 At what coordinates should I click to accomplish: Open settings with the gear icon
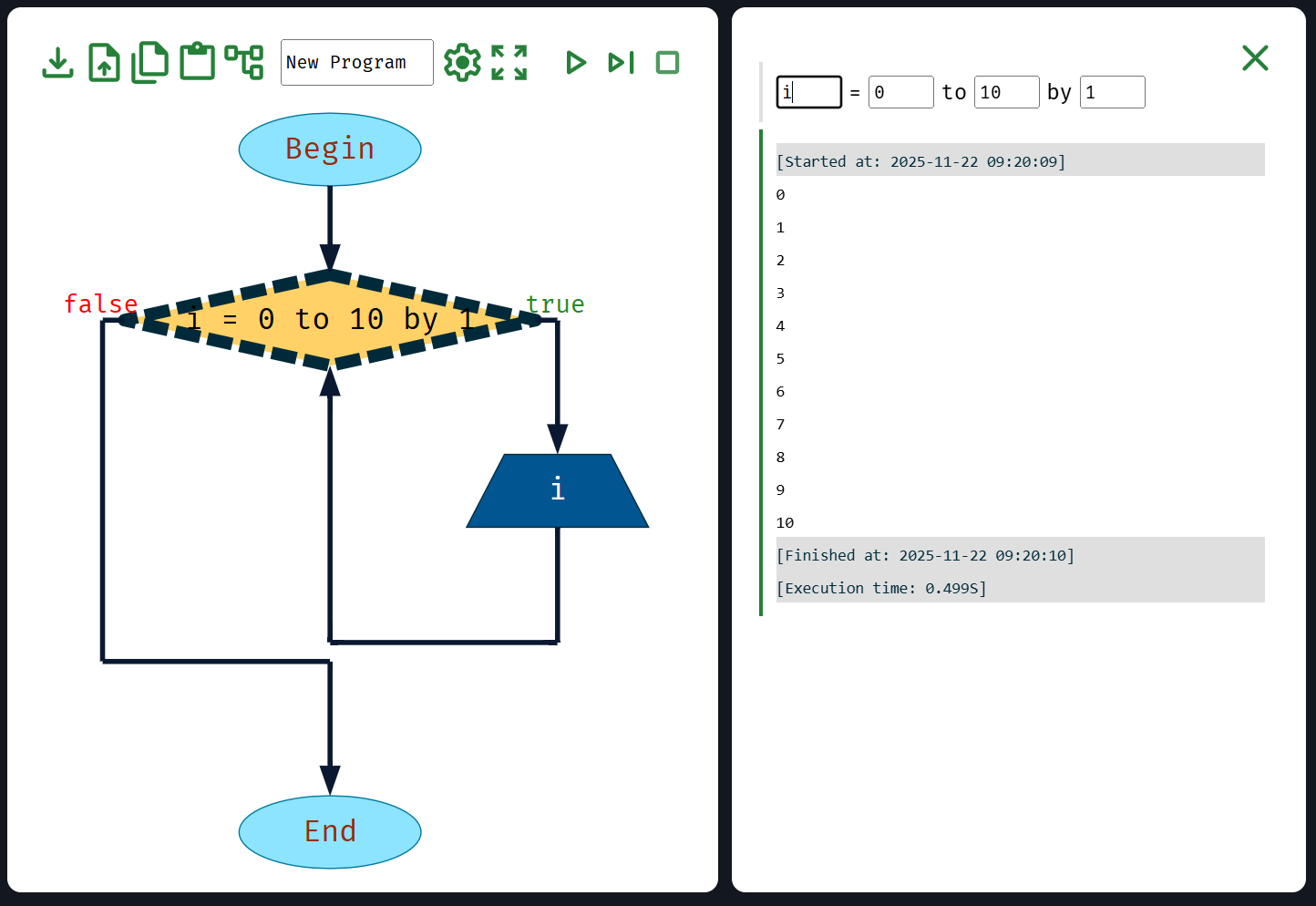[462, 63]
